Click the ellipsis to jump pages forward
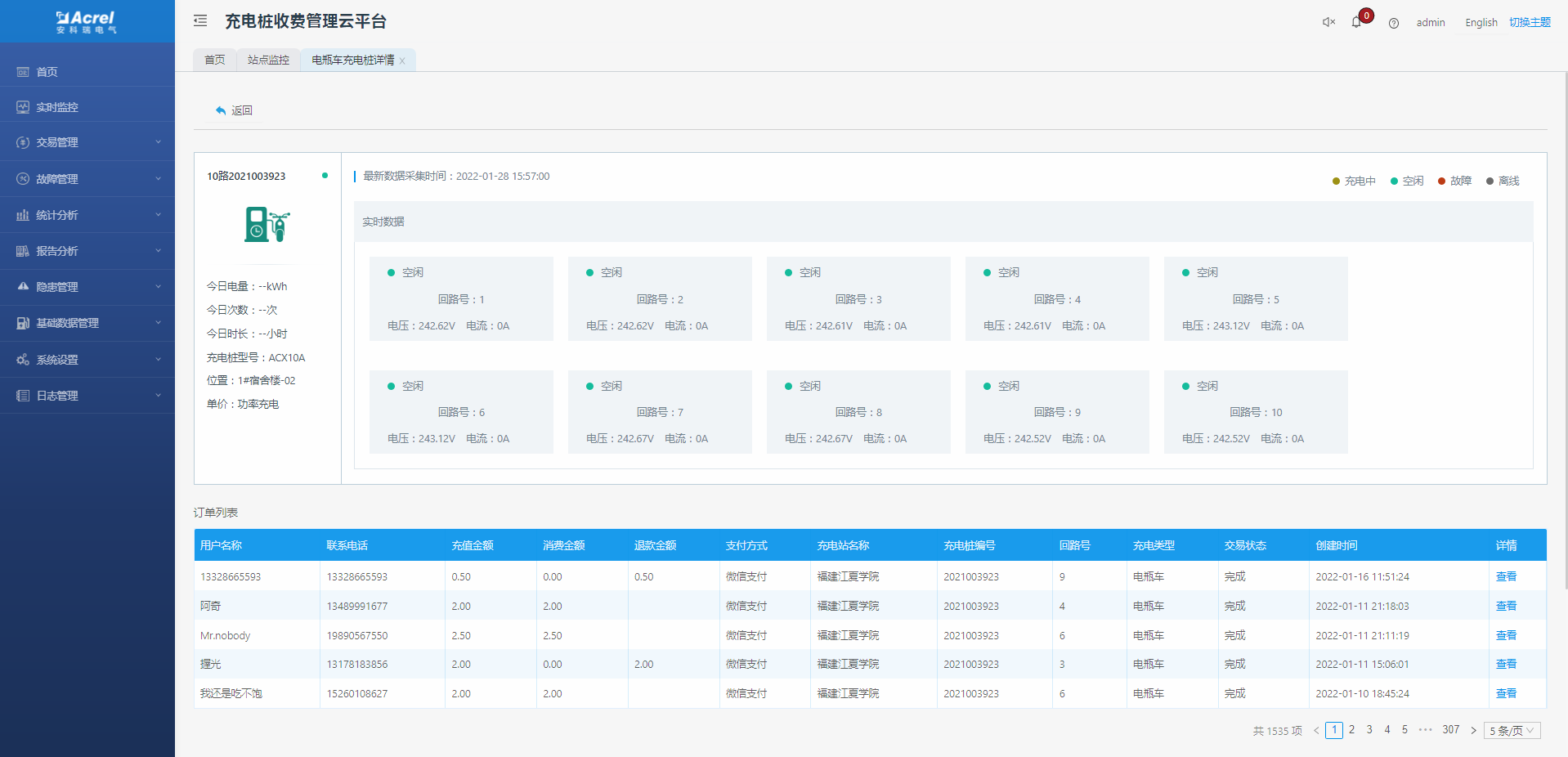 pos(1426,730)
